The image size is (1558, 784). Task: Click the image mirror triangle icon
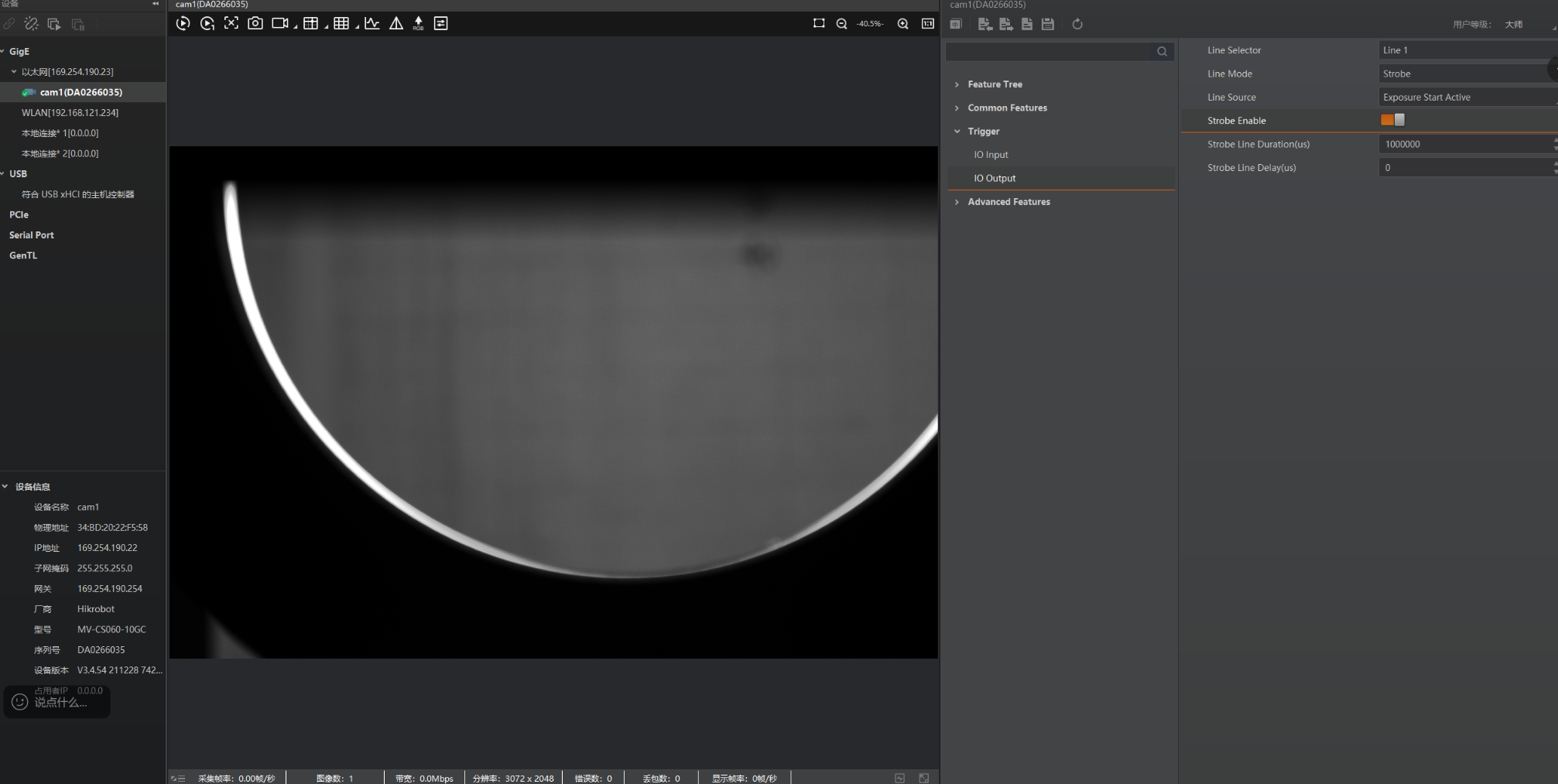click(396, 23)
